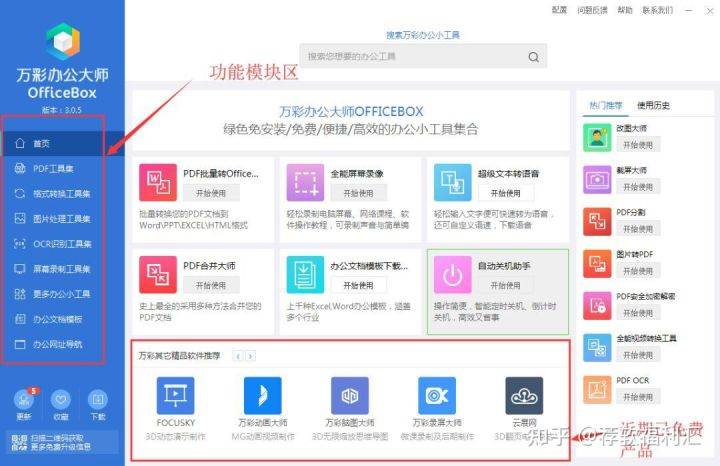The image size is (720, 466).
Task: Start using PDF安全加密解密 tool
Action: 638,313
